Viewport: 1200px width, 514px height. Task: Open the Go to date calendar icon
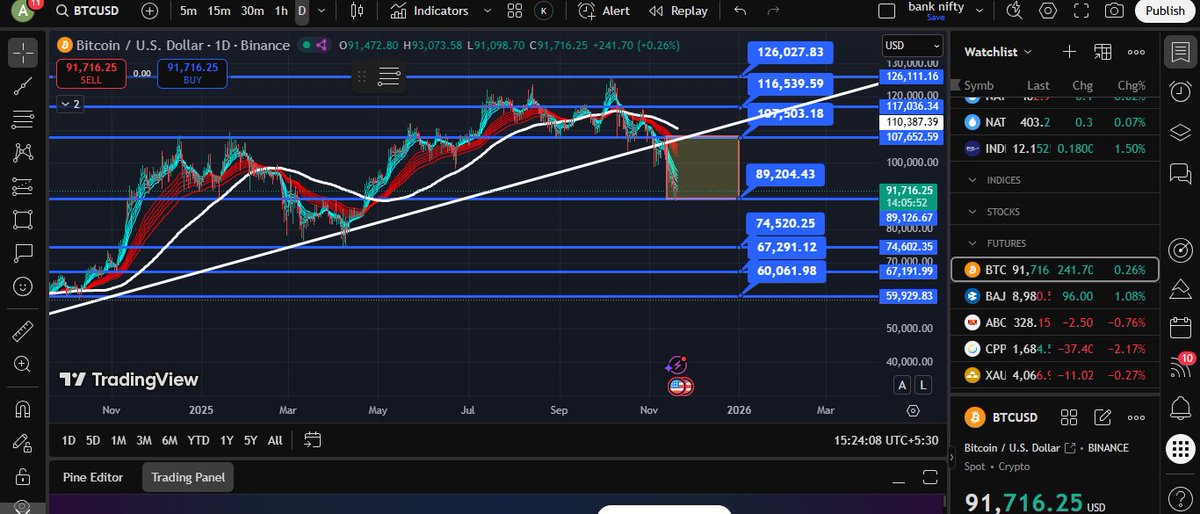(x=312, y=439)
